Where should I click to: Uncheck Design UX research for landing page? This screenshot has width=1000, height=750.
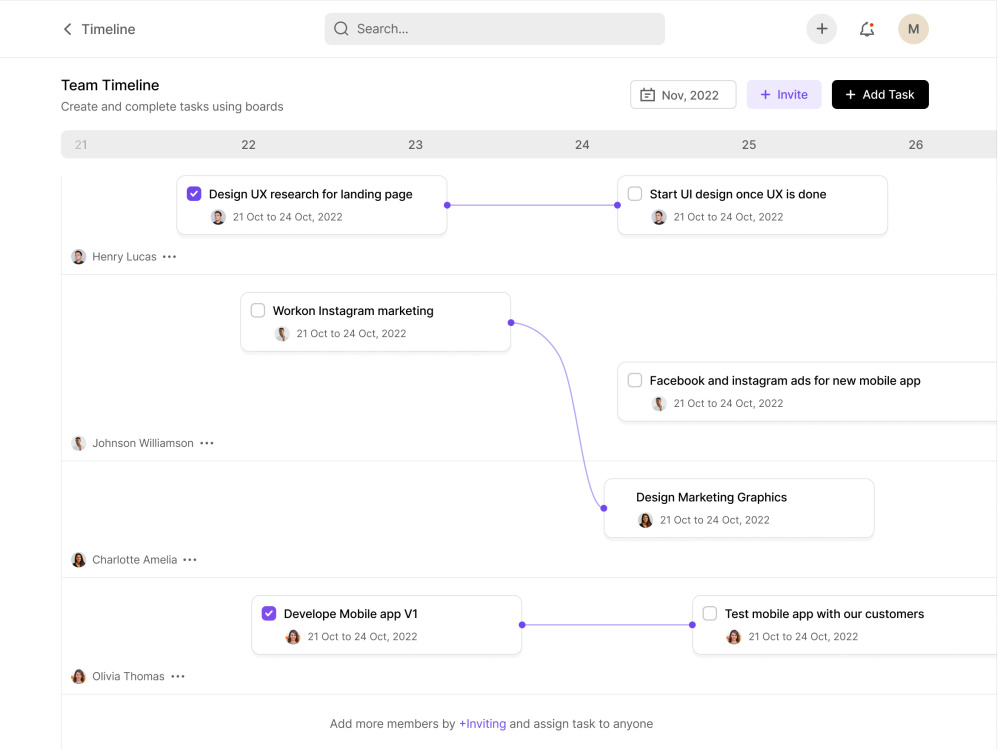194,194
